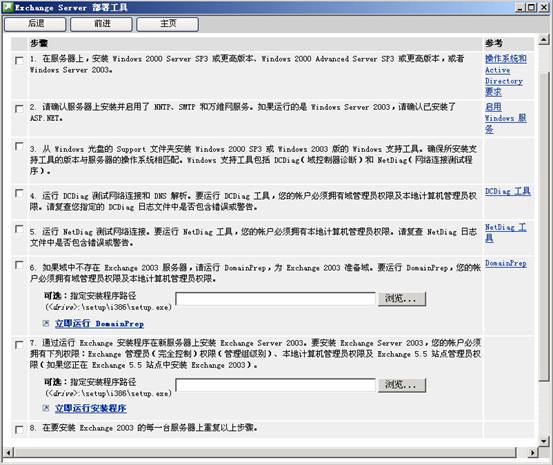Open the DomainPrep reference link
This screenshot has height=465, width=553.
[506, 264]
